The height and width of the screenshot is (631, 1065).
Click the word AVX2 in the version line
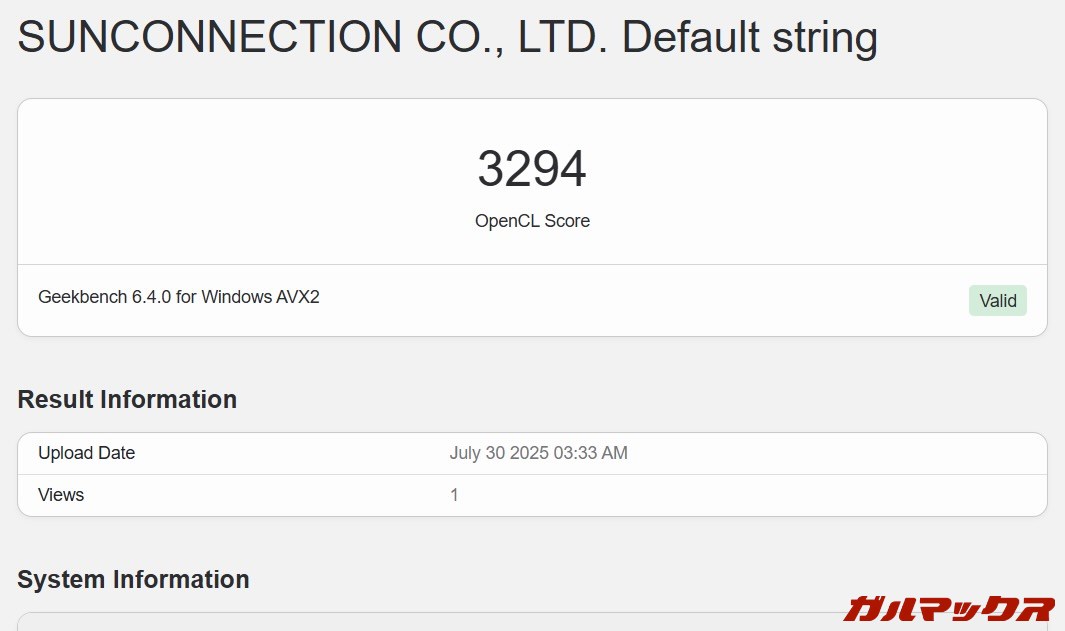[296, 297]
